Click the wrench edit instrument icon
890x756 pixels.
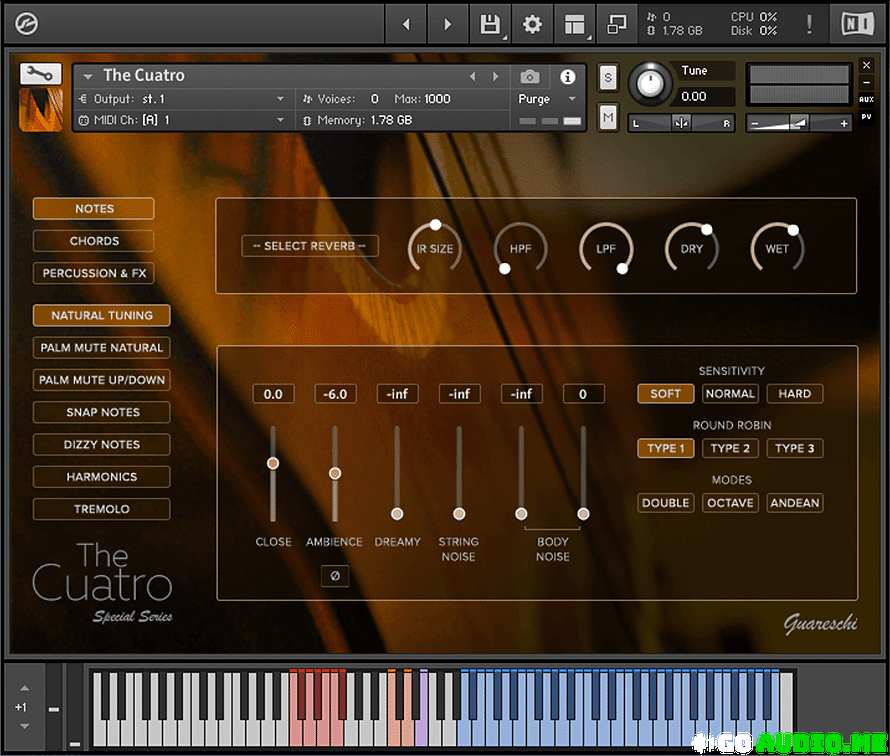[40, 74]
